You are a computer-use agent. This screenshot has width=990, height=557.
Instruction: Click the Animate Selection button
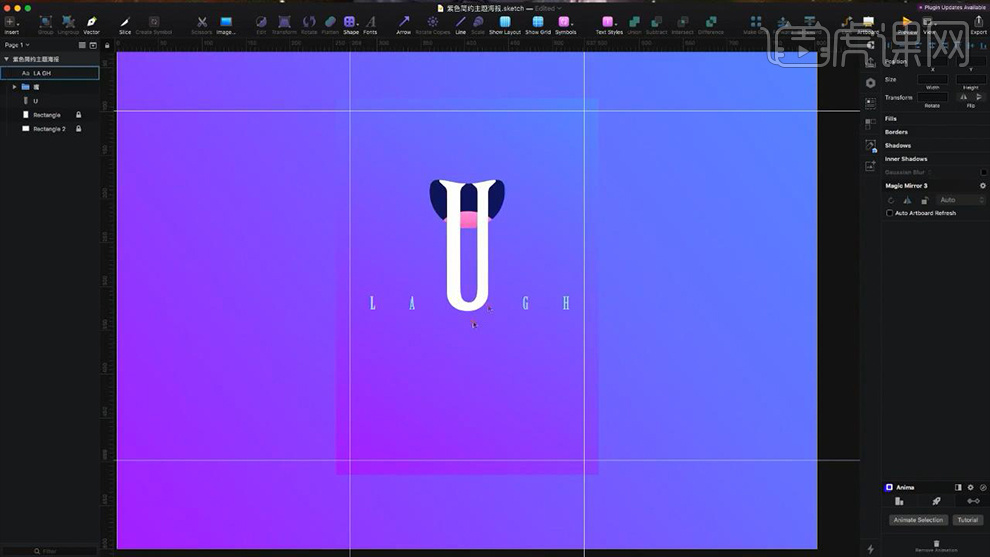pyautogui.click(x=918, y=520)
